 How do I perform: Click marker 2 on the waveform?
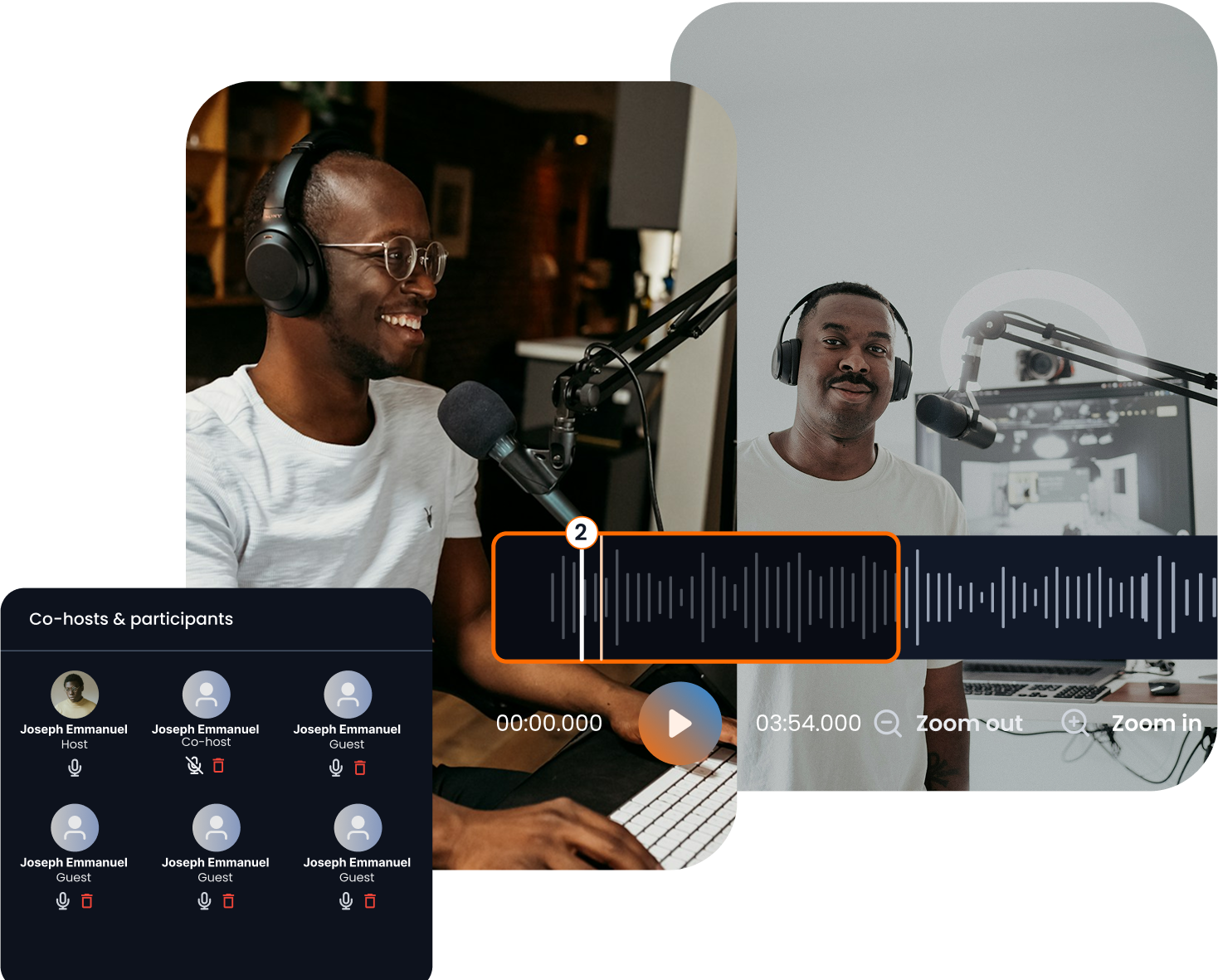click(581, 532)
